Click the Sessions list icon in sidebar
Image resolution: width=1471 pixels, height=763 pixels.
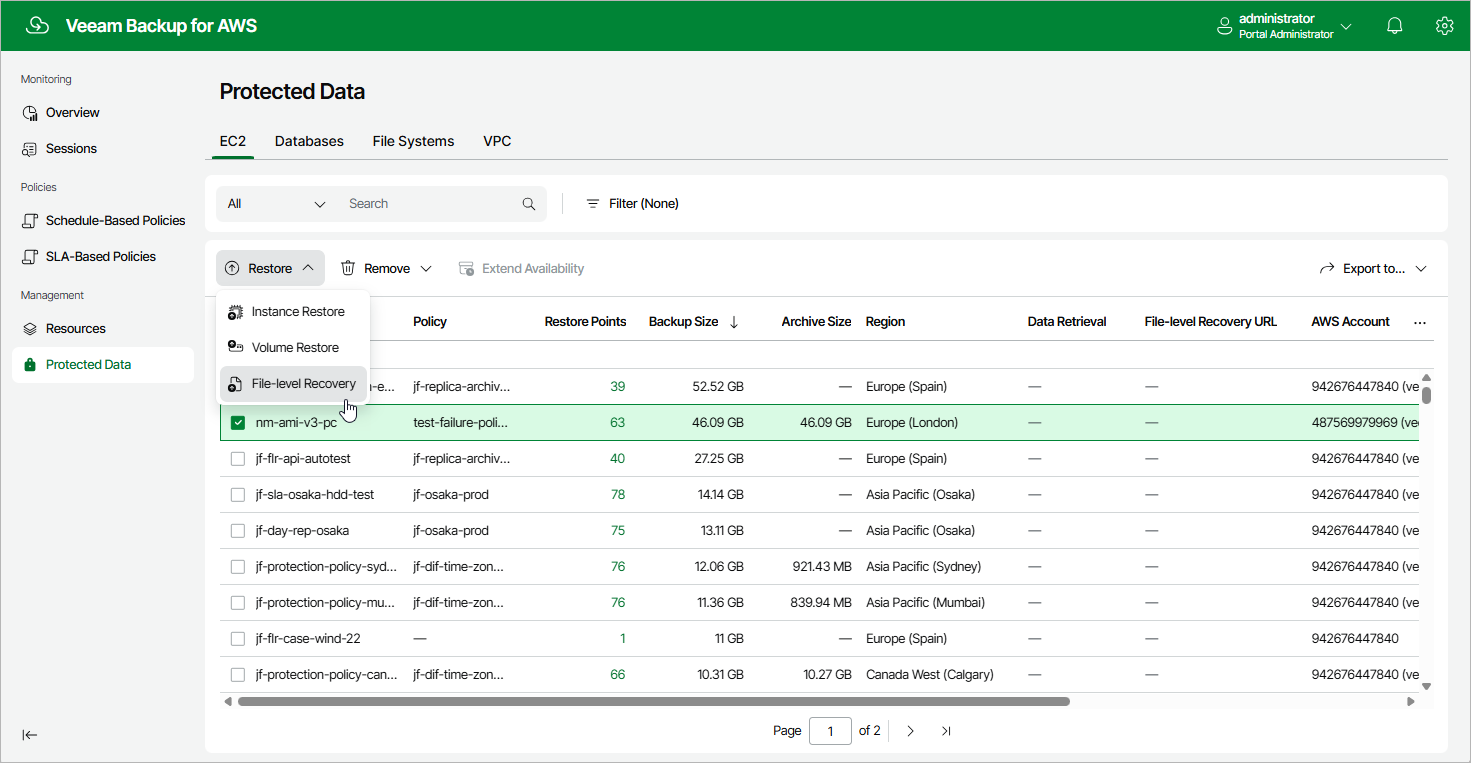coord(30,149)
